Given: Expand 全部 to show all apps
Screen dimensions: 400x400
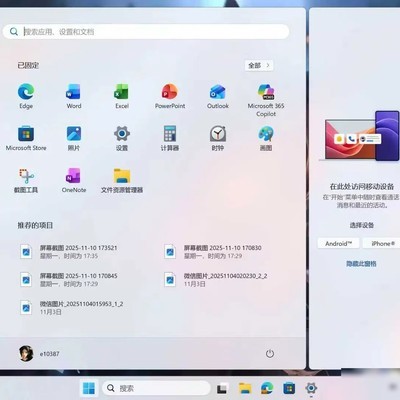Looking at the screenshot, I should pos(259,66).
